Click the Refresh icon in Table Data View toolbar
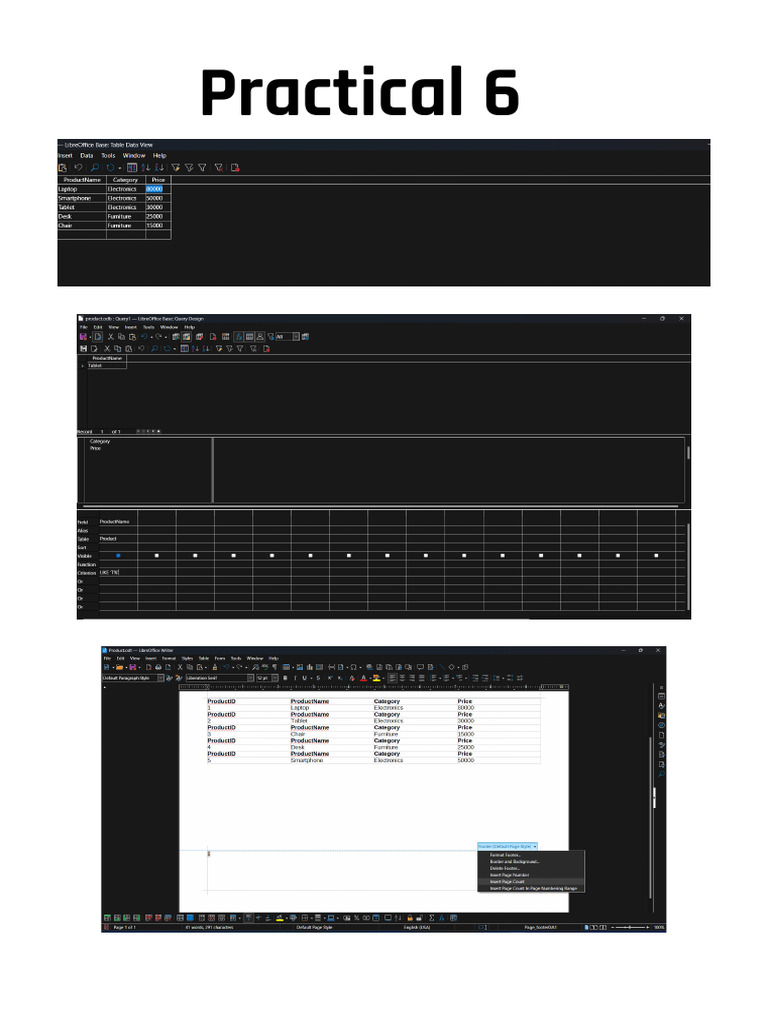The height and width of the screenshot is (1024, 768). coord(110,168)
